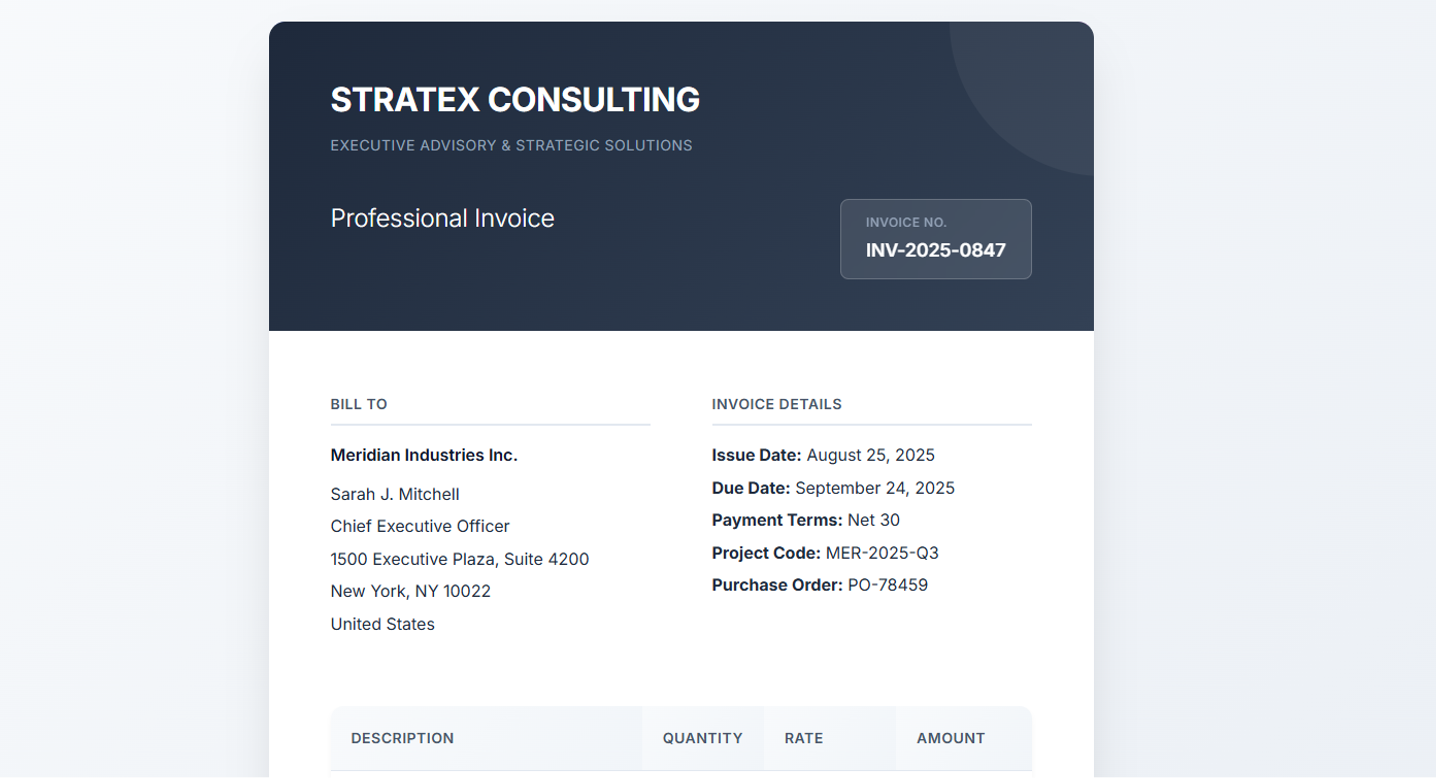1436x779 pixels.
Task: Click the Payment Terms Net 30 line
Action: [x=806, y=520]
